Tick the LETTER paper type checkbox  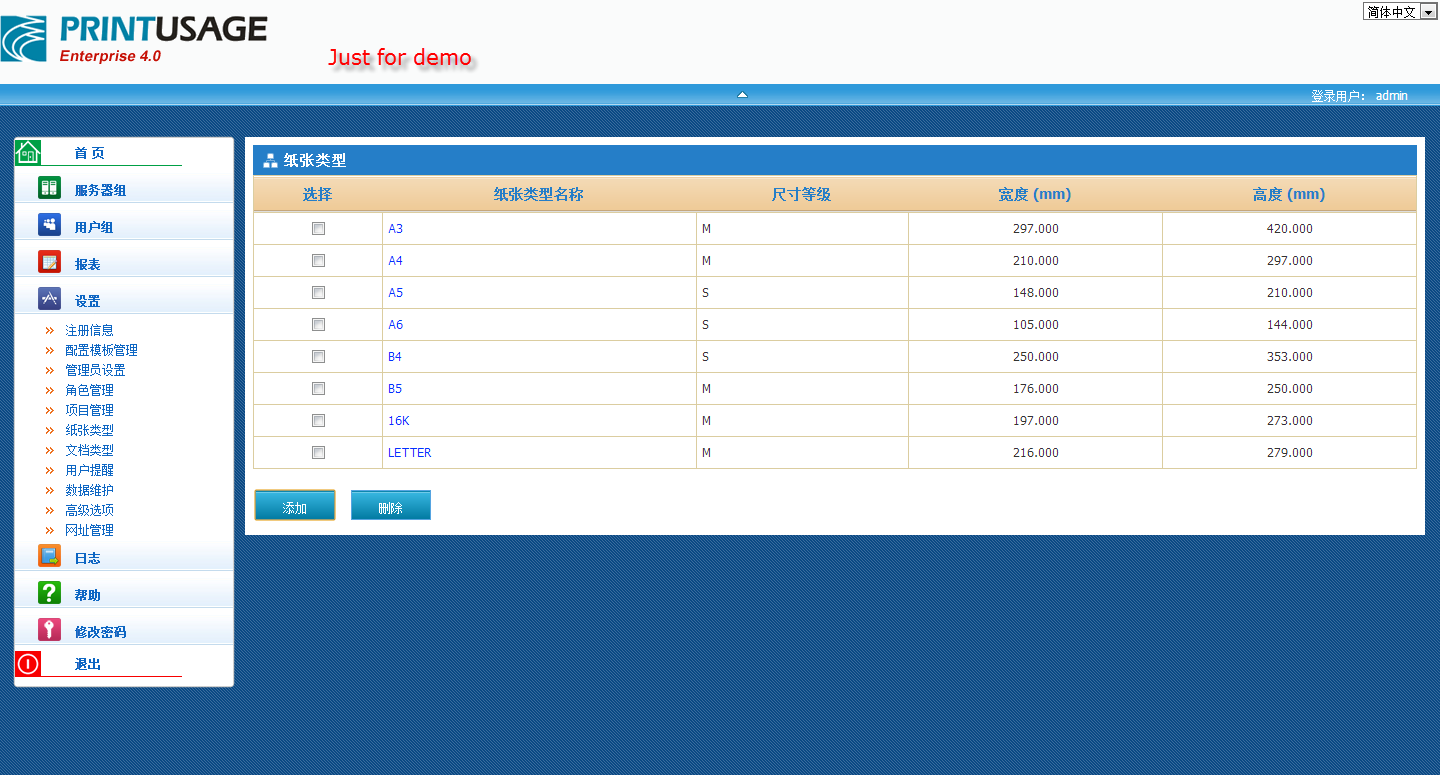pyautogui.click(x=318, y=453)
